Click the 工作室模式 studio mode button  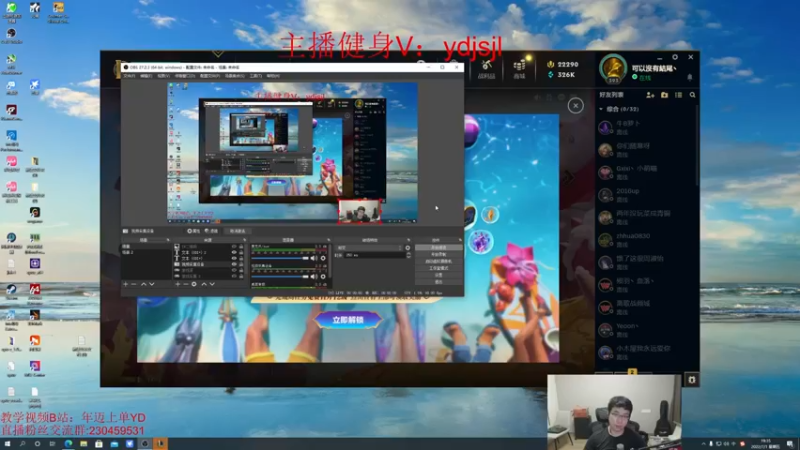coord(439,268)
